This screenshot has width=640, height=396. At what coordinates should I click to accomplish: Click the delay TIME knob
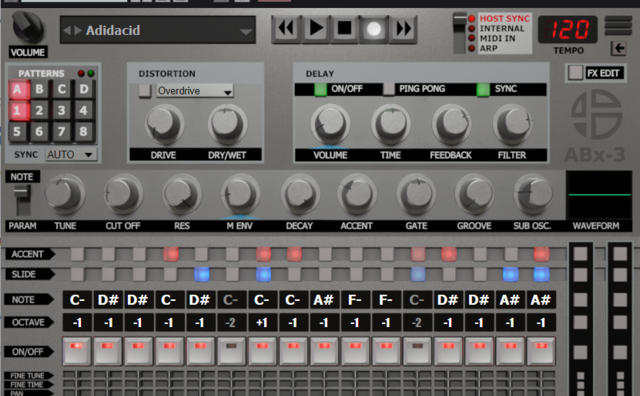click(x=391, y=123)
